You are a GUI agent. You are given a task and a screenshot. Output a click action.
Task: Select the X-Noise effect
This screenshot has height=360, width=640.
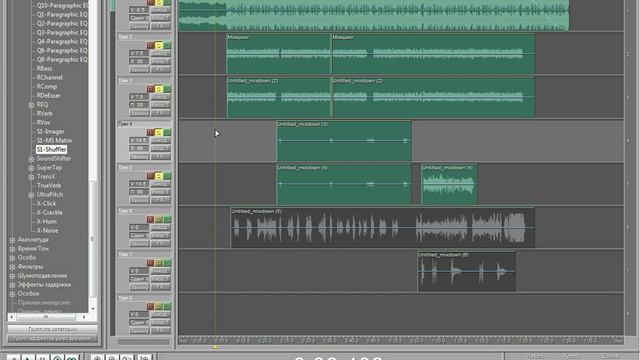coord(48,230)
